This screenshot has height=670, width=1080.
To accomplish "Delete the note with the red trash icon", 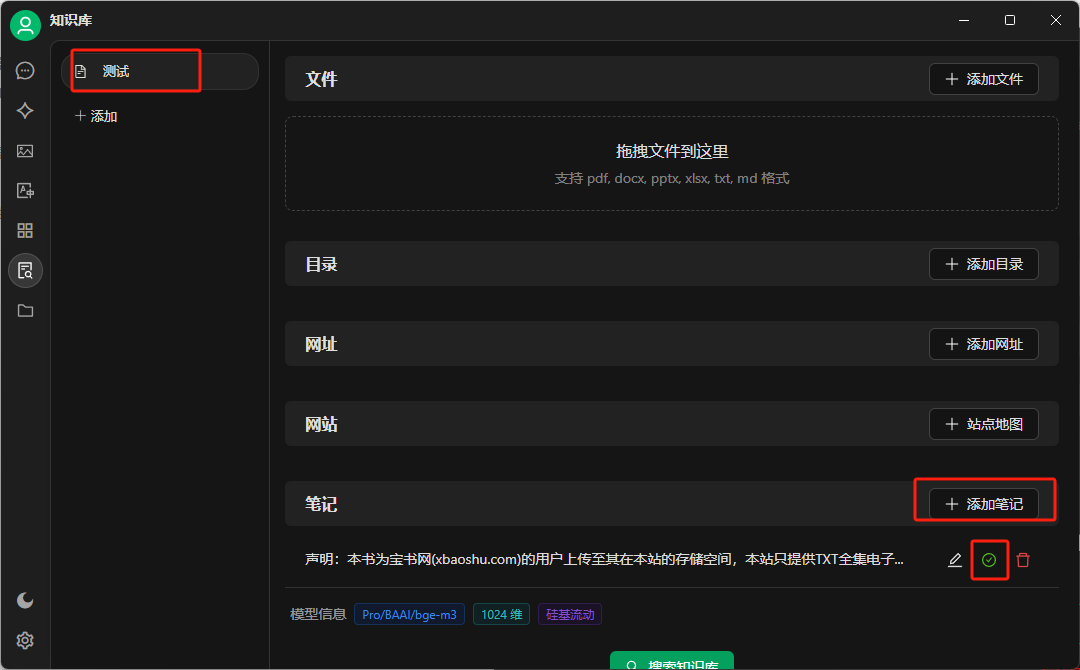I will (1023, 560).
